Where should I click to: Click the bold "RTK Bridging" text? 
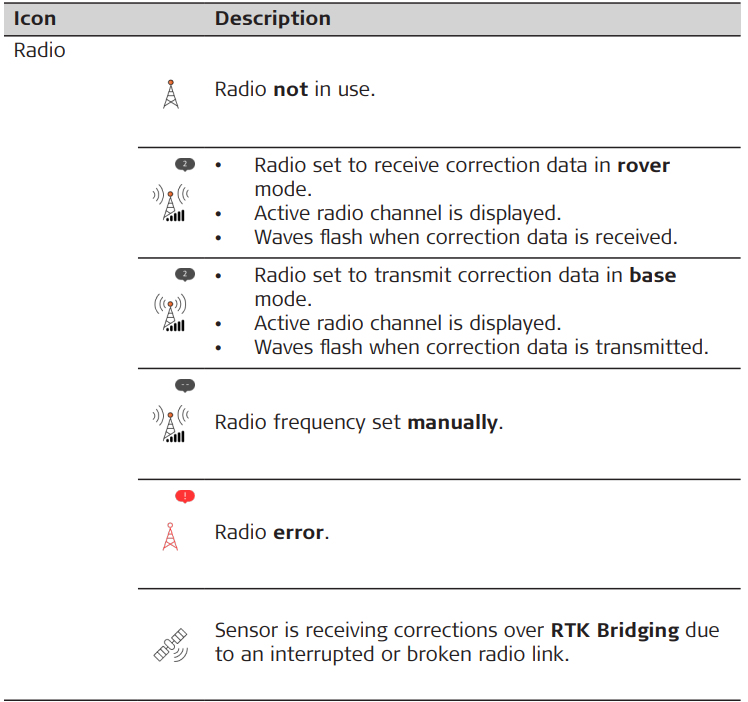pos(615,631)
